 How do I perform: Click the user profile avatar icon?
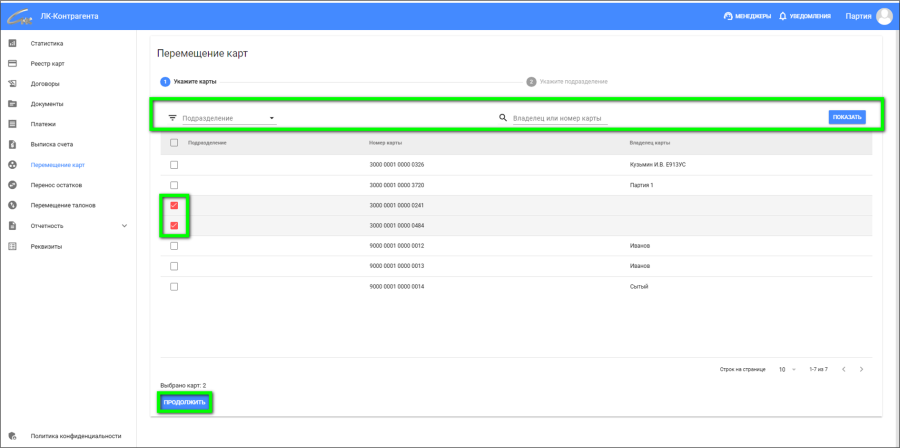(883, 16)
